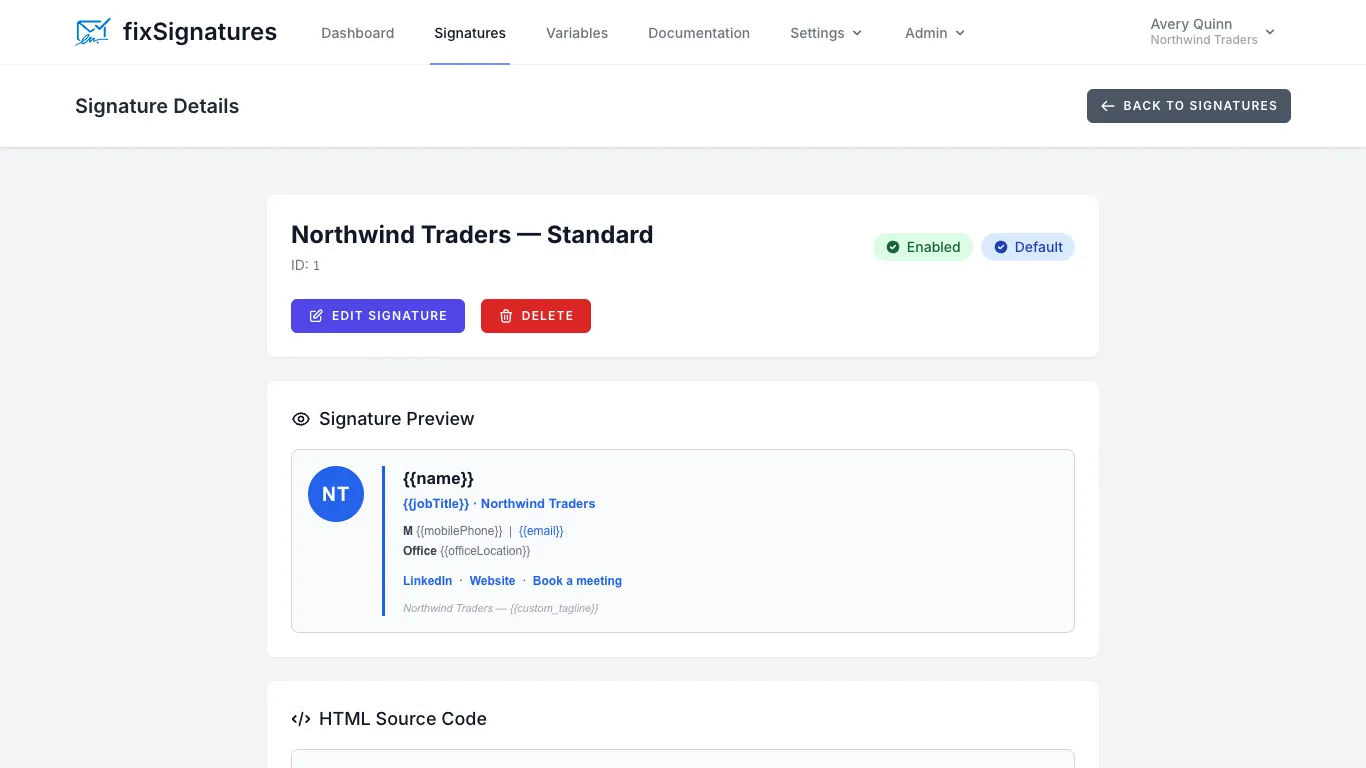Click the blue check icon in Default badge
The height and width of the screenshot is (768, 1366).
(x=1001, y=247)
